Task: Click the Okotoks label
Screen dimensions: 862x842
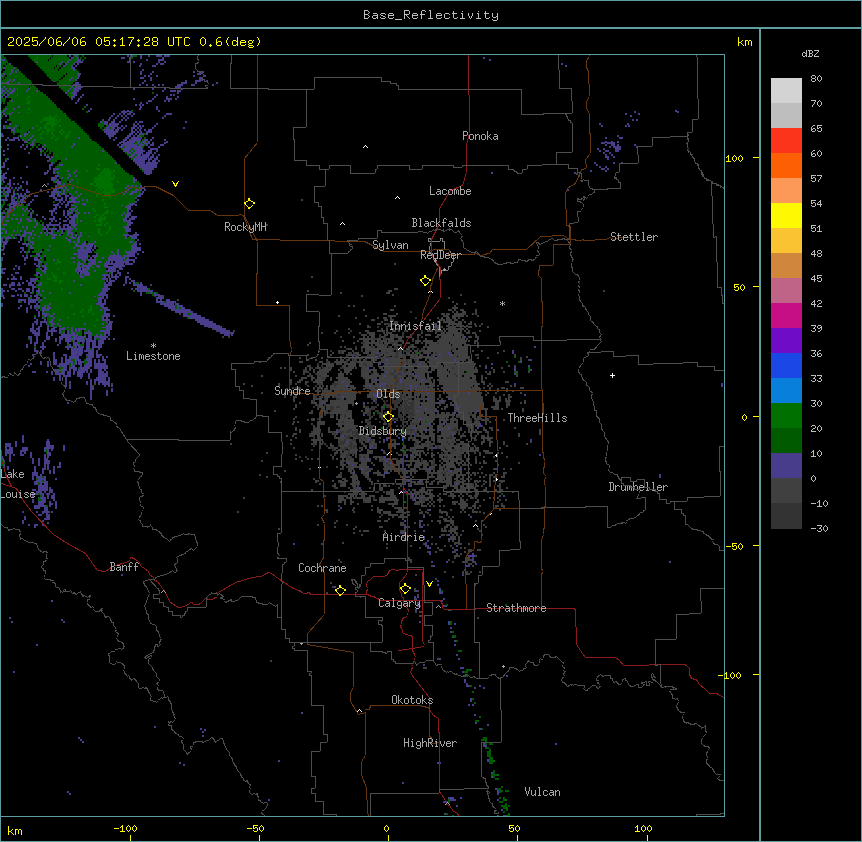Action: click(412, 700)
